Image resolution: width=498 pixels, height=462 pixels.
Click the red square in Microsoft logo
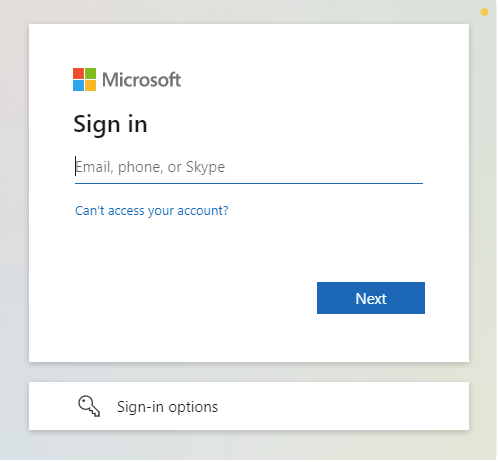point(78,74)
